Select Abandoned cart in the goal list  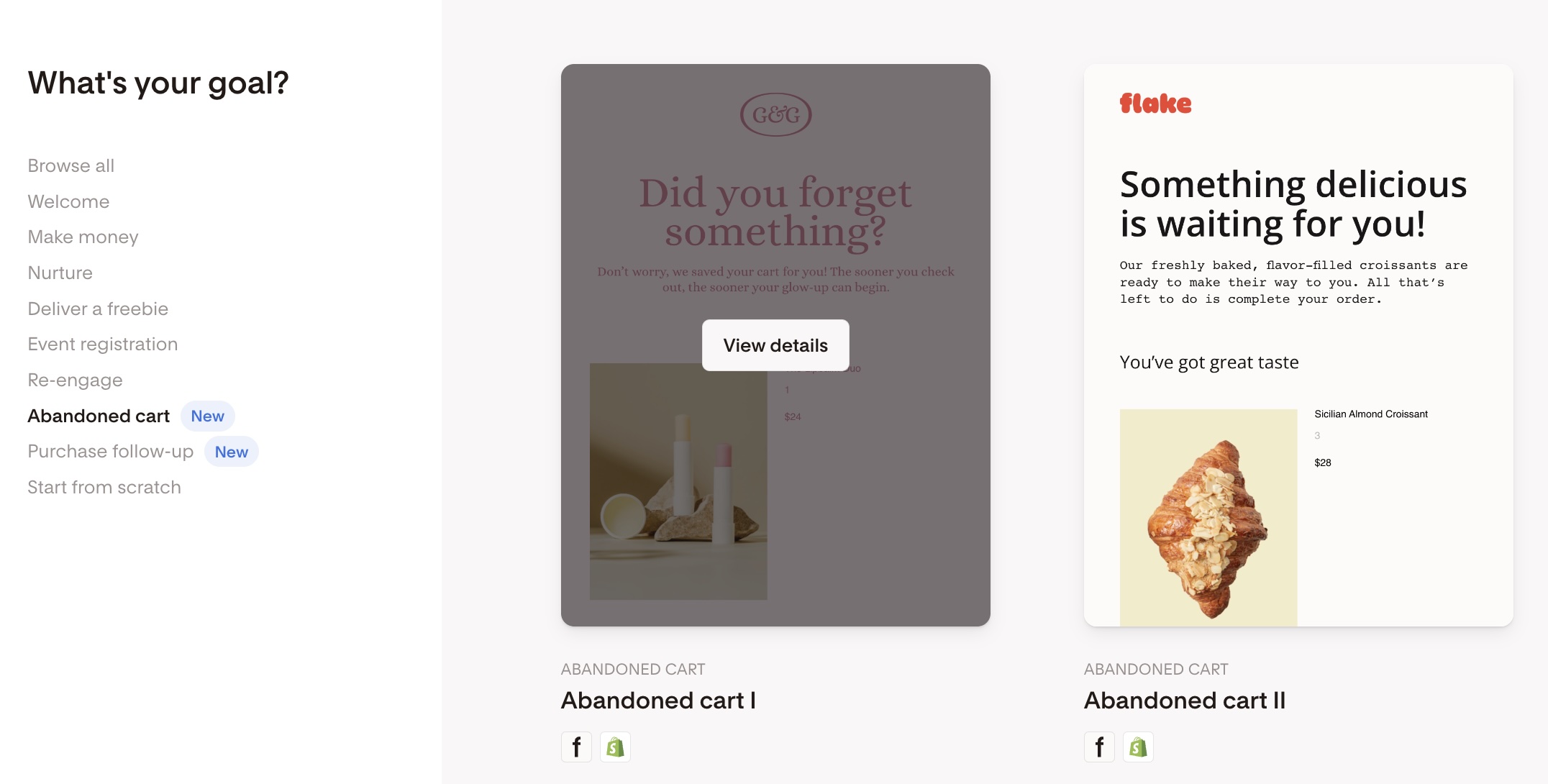(x=99, y=416)
